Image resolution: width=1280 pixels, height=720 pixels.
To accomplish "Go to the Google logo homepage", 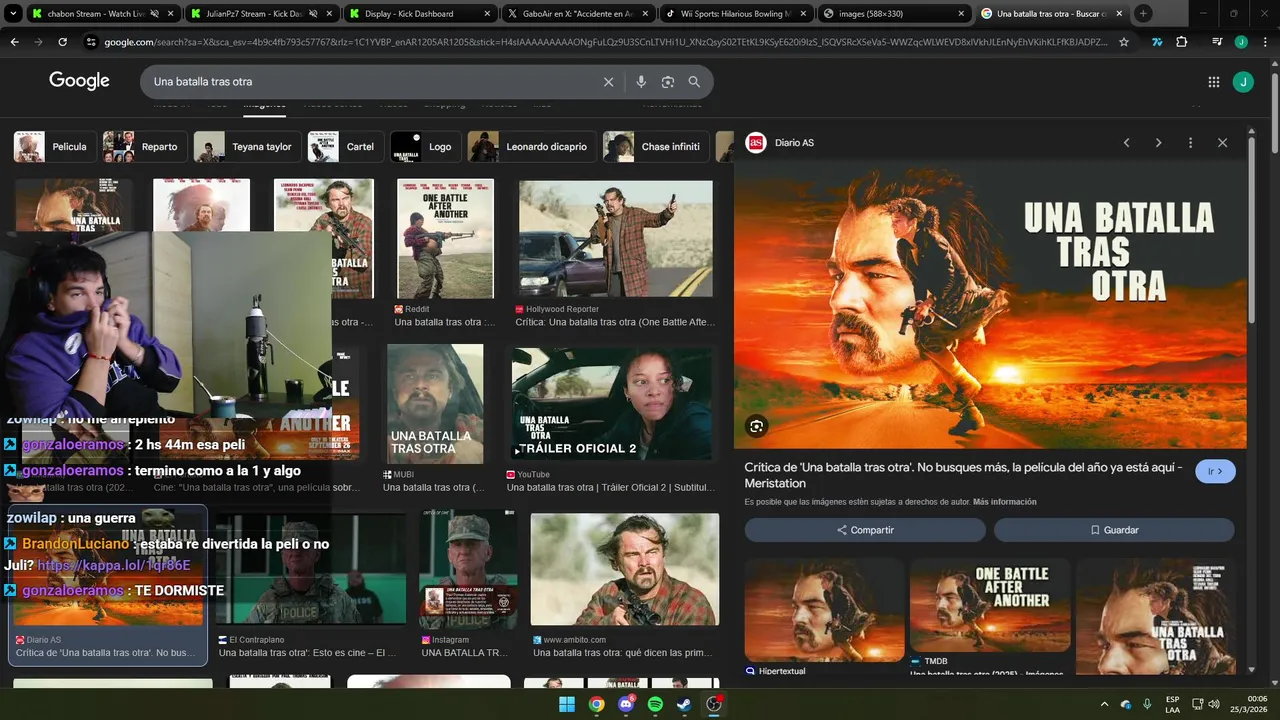I will click(79, 81).
